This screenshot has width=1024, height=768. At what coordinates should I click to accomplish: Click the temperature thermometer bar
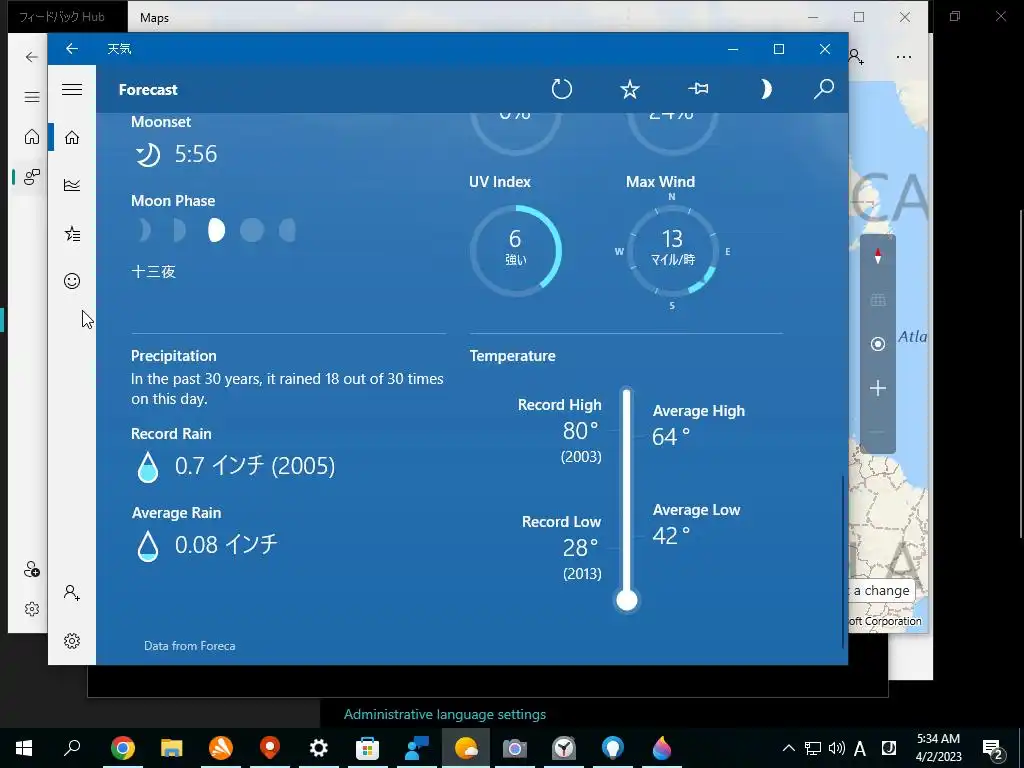(627, 500)
